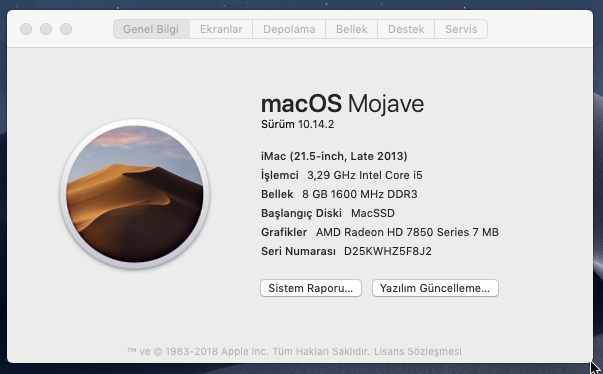Screen dimensions: 603x374
Task: Click the 3,29 GHz Intel Core i5 value
Action: [365, 175]
